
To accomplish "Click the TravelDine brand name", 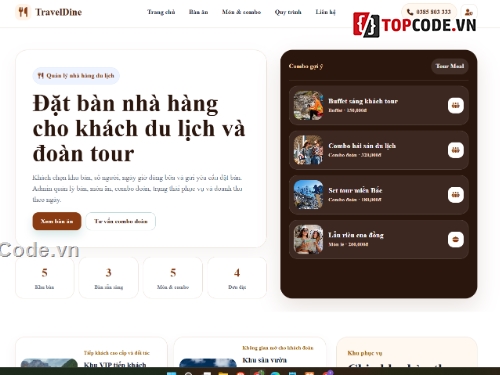I will click(x=59, y=12).
